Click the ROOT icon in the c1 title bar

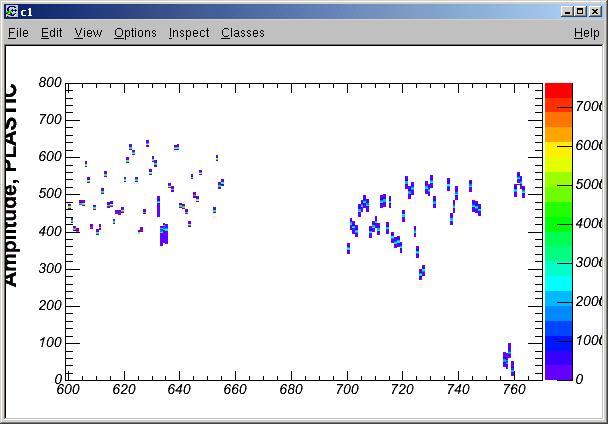click(x=12, y=12)
